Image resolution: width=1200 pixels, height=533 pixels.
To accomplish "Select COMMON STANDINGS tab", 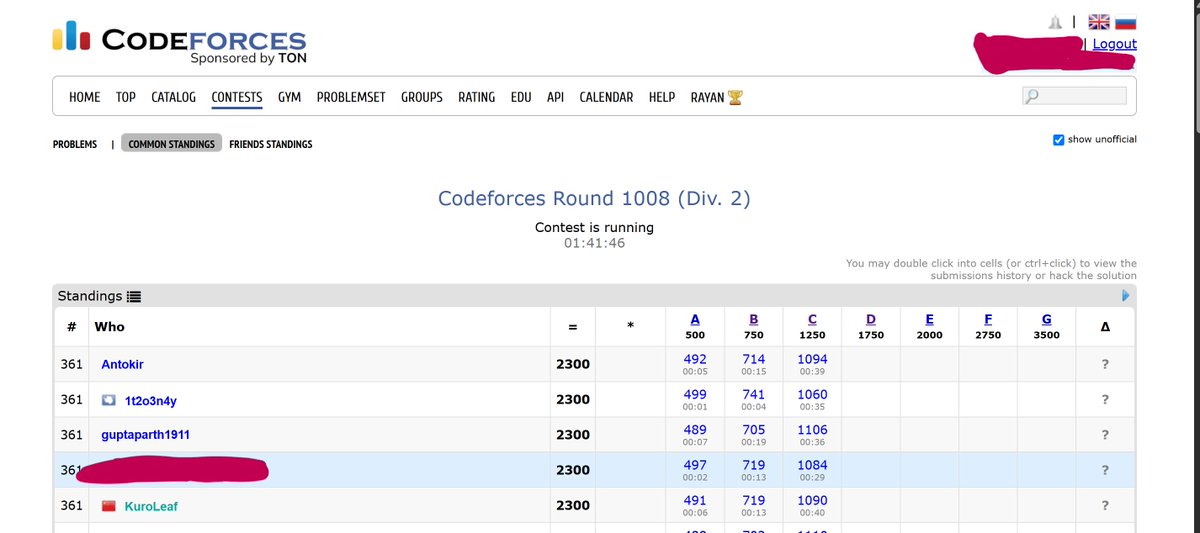I will pos(171,144).
